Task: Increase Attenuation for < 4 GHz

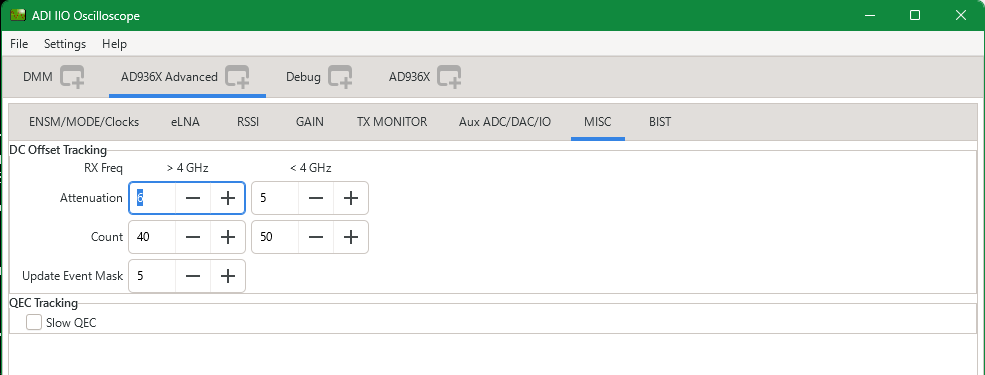Action: pyautogui.click(x=351, y=198)
